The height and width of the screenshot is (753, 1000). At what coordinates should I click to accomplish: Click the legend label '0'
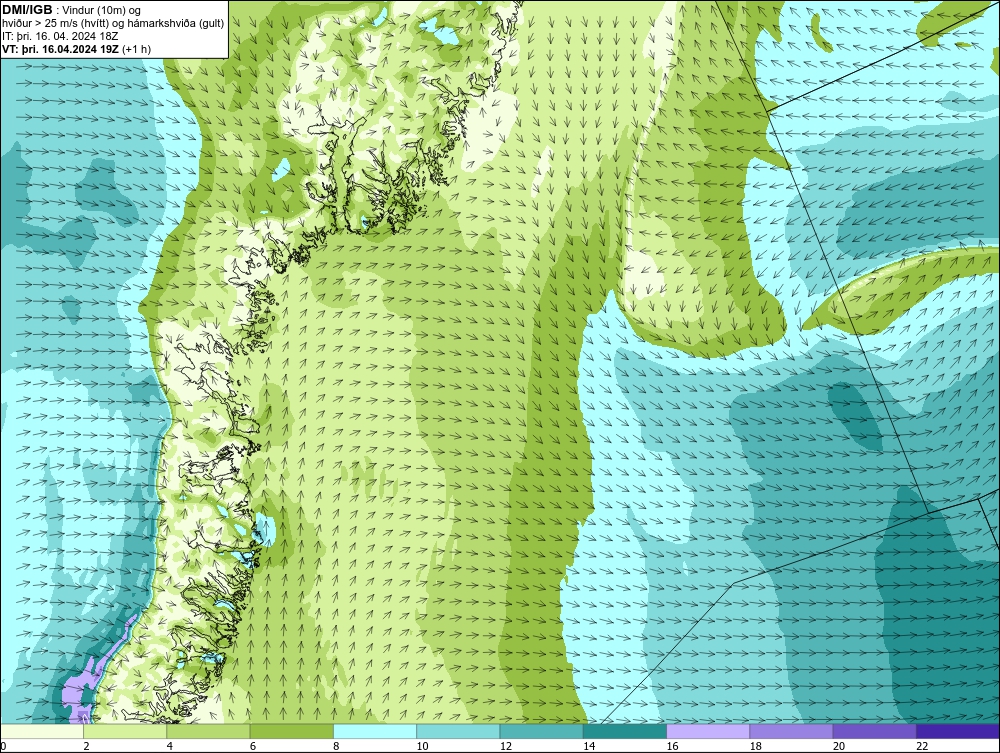[x=3, y=746]
